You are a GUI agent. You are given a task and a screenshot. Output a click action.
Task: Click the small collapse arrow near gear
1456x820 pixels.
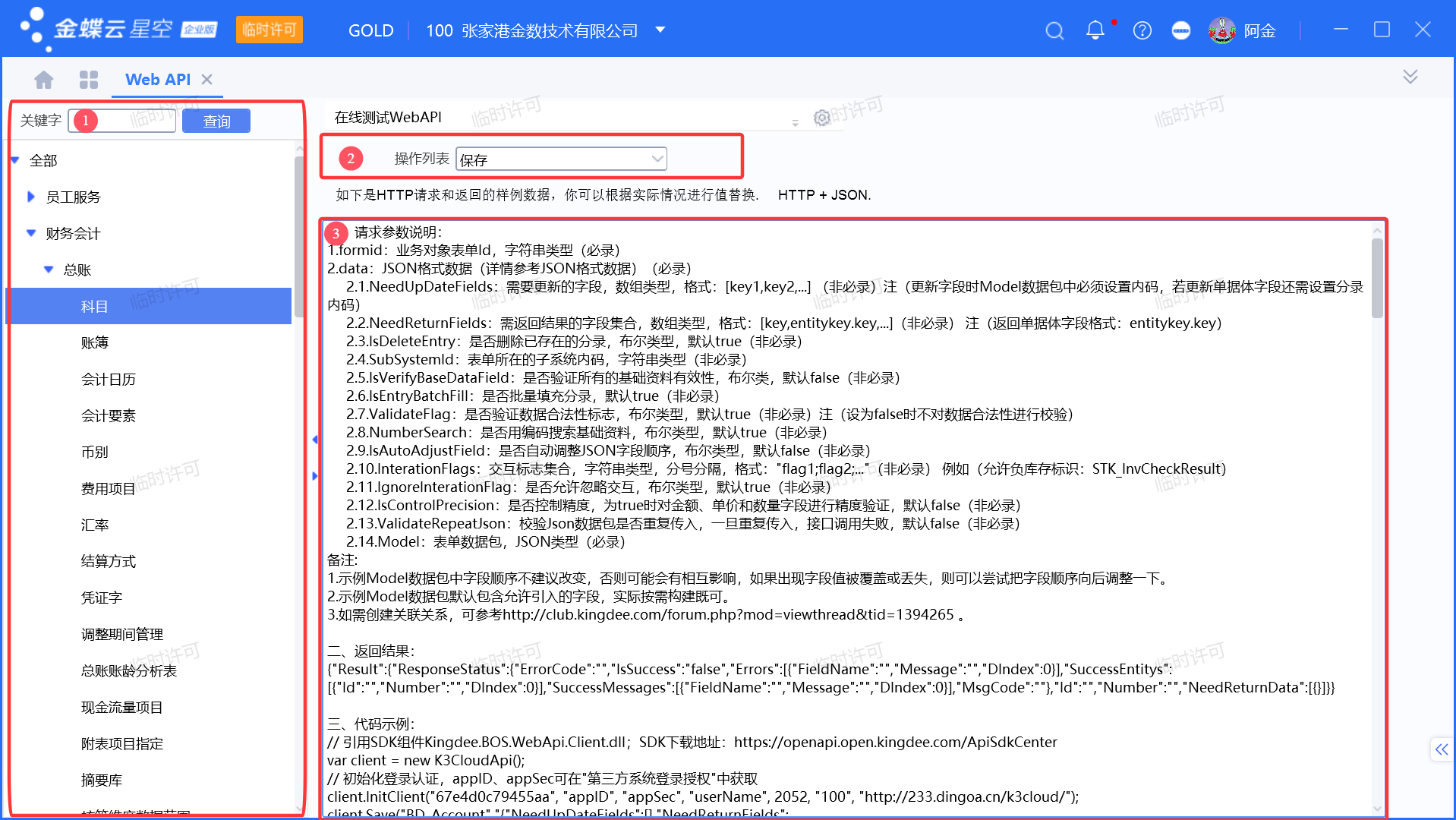click(795, 122)
